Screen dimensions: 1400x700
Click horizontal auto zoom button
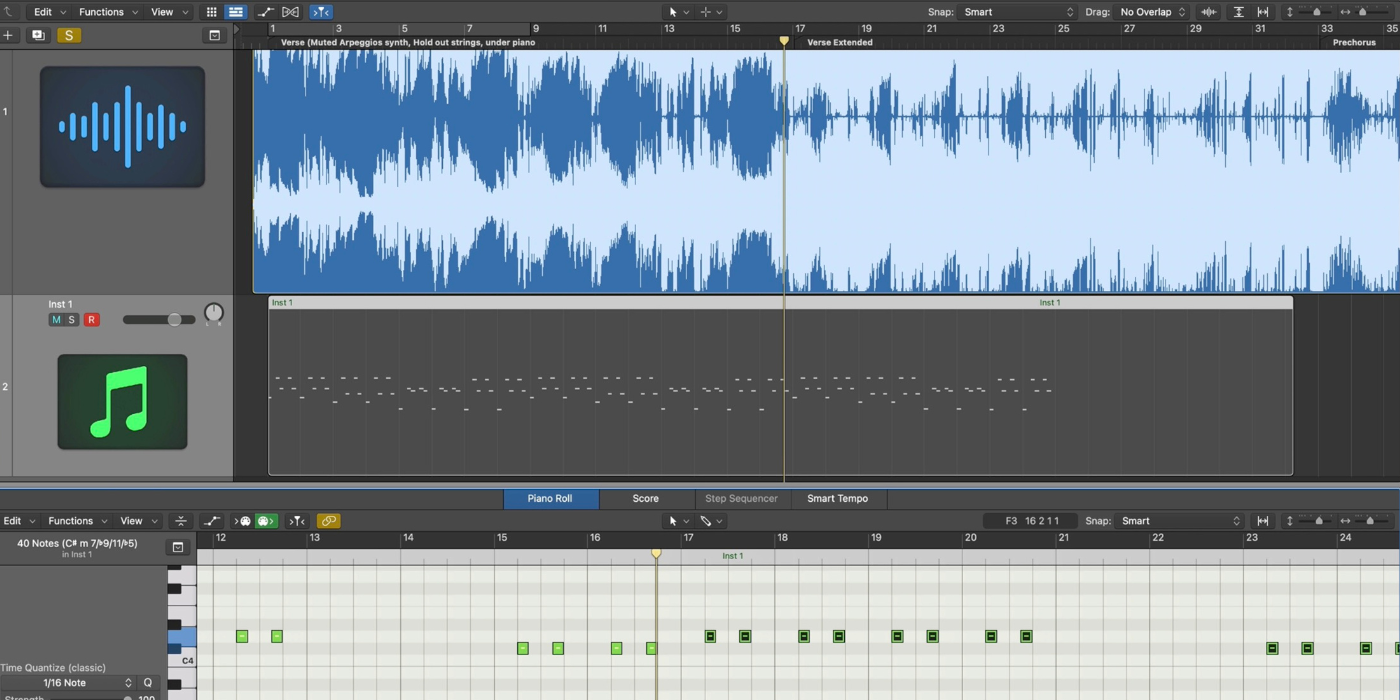tap(1263, 12)
